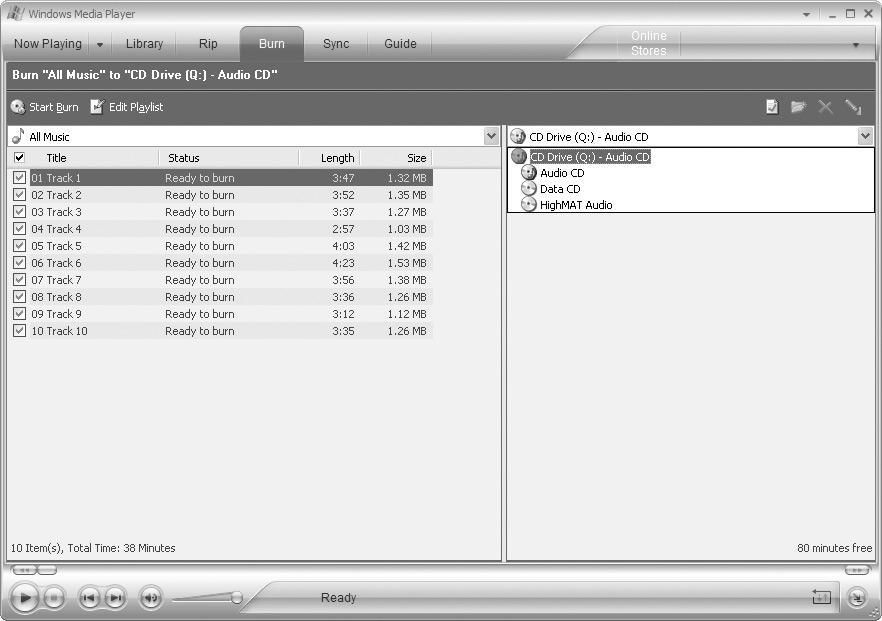Open the title bar menu arrow
This screenshot has width=882, height=621.
click(807, 14)
